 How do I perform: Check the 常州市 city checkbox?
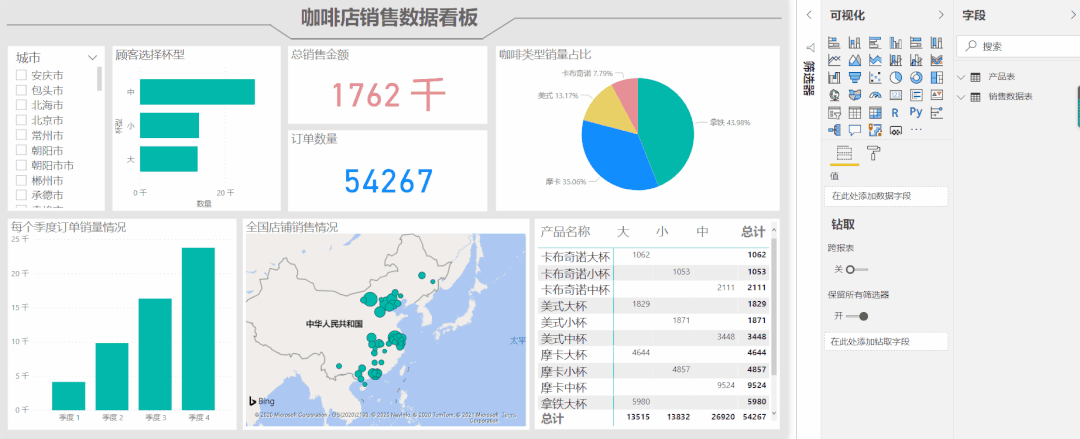pyautogui.click(x=21, y=135)
